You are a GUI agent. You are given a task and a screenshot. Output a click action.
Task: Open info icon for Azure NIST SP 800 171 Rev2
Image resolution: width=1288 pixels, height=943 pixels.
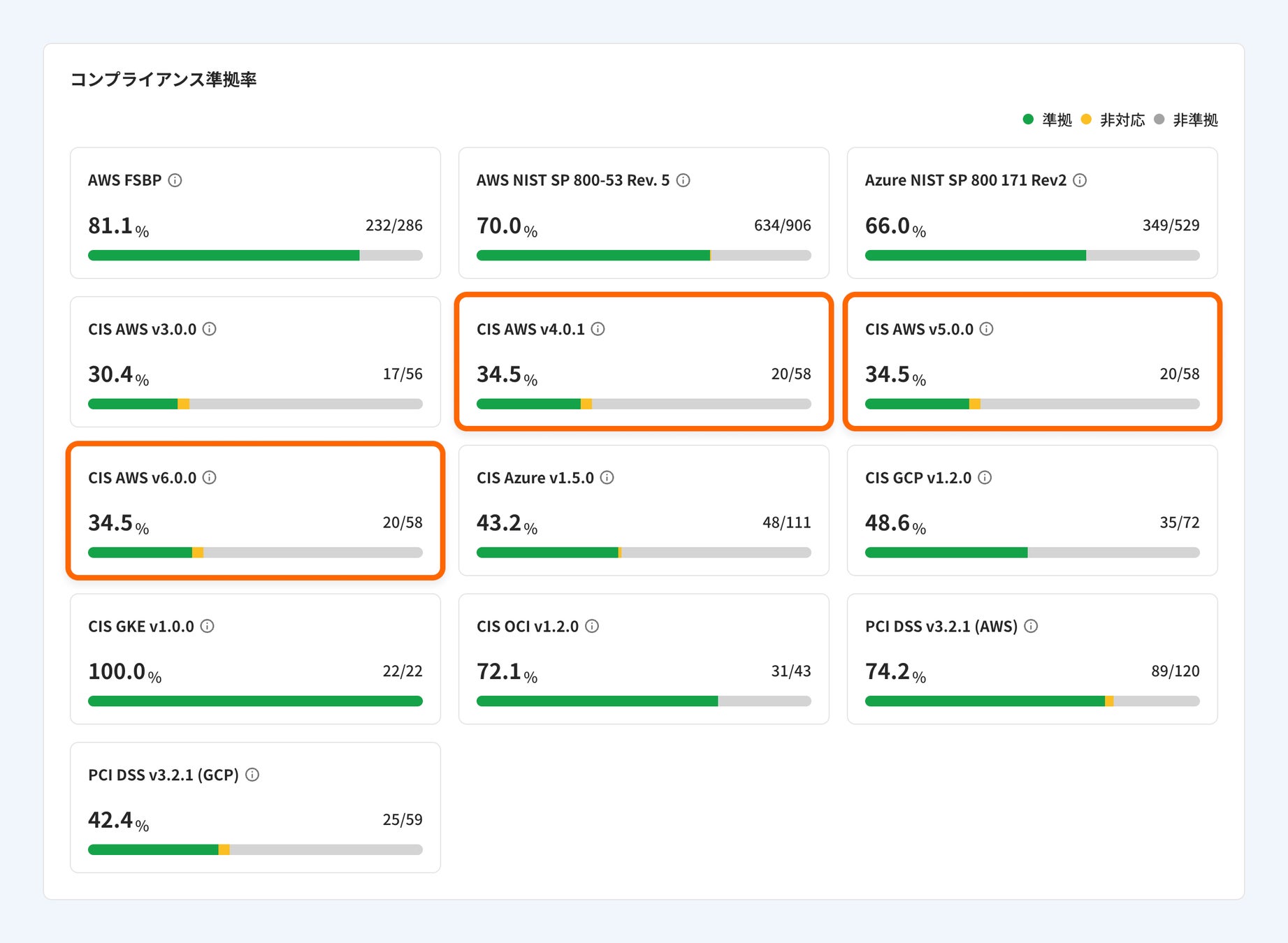pyautogui.click(x=1080, y=180)
